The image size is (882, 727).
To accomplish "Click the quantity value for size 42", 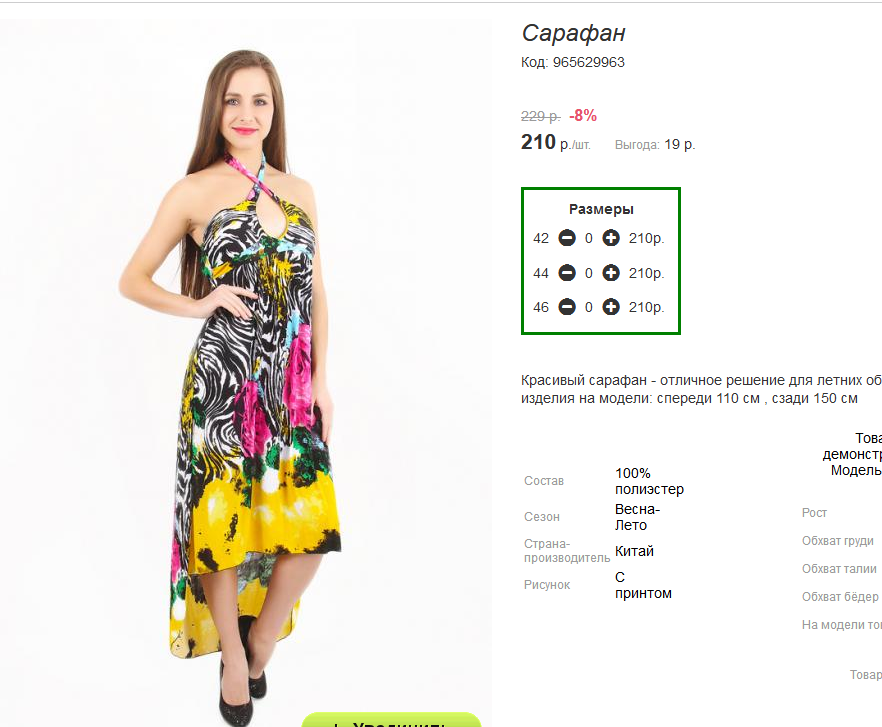I will point(589,239).
